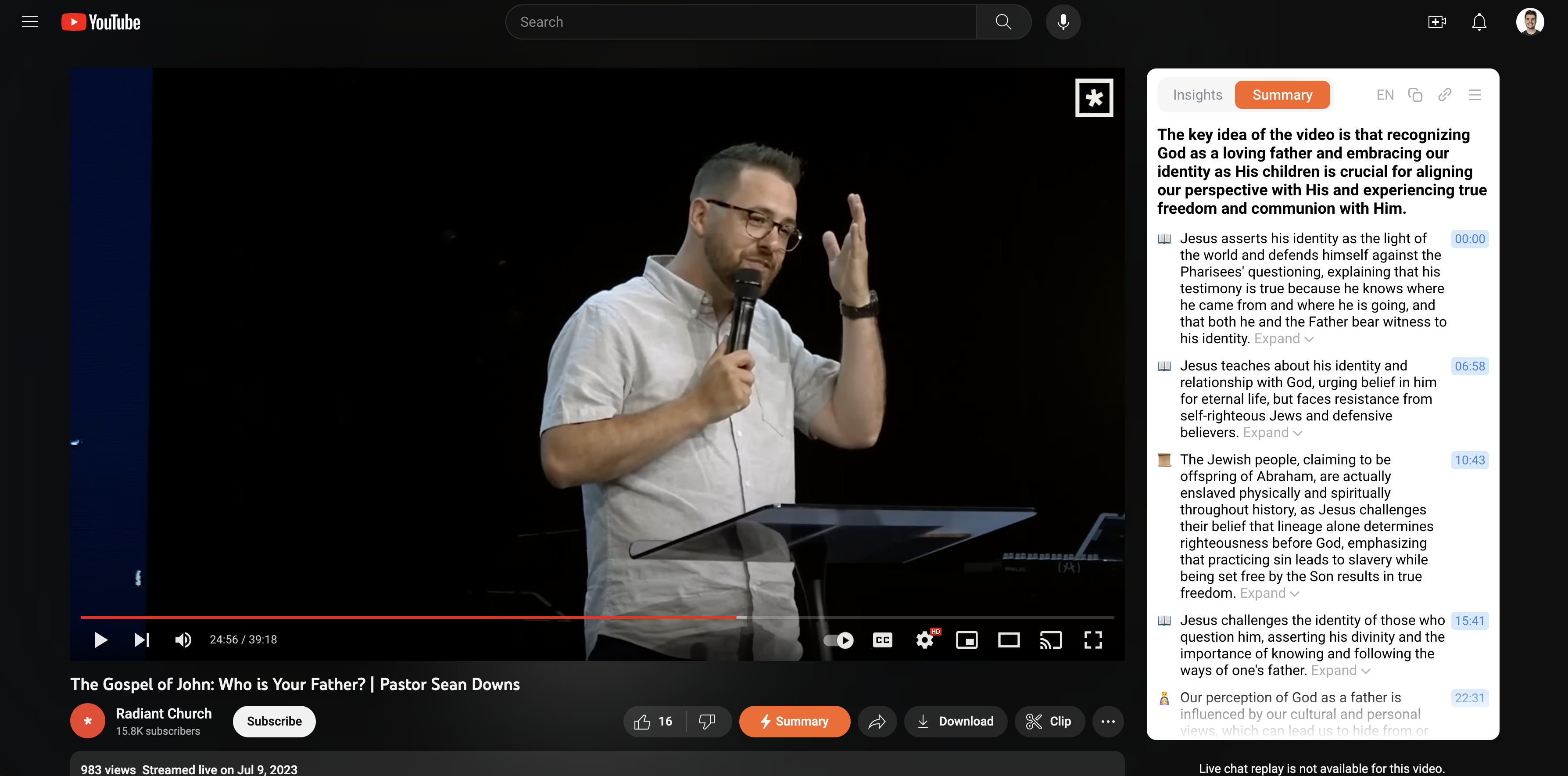Subscribe to Radiant Church
Viewport: 1568px width, 776px height.
274,721
